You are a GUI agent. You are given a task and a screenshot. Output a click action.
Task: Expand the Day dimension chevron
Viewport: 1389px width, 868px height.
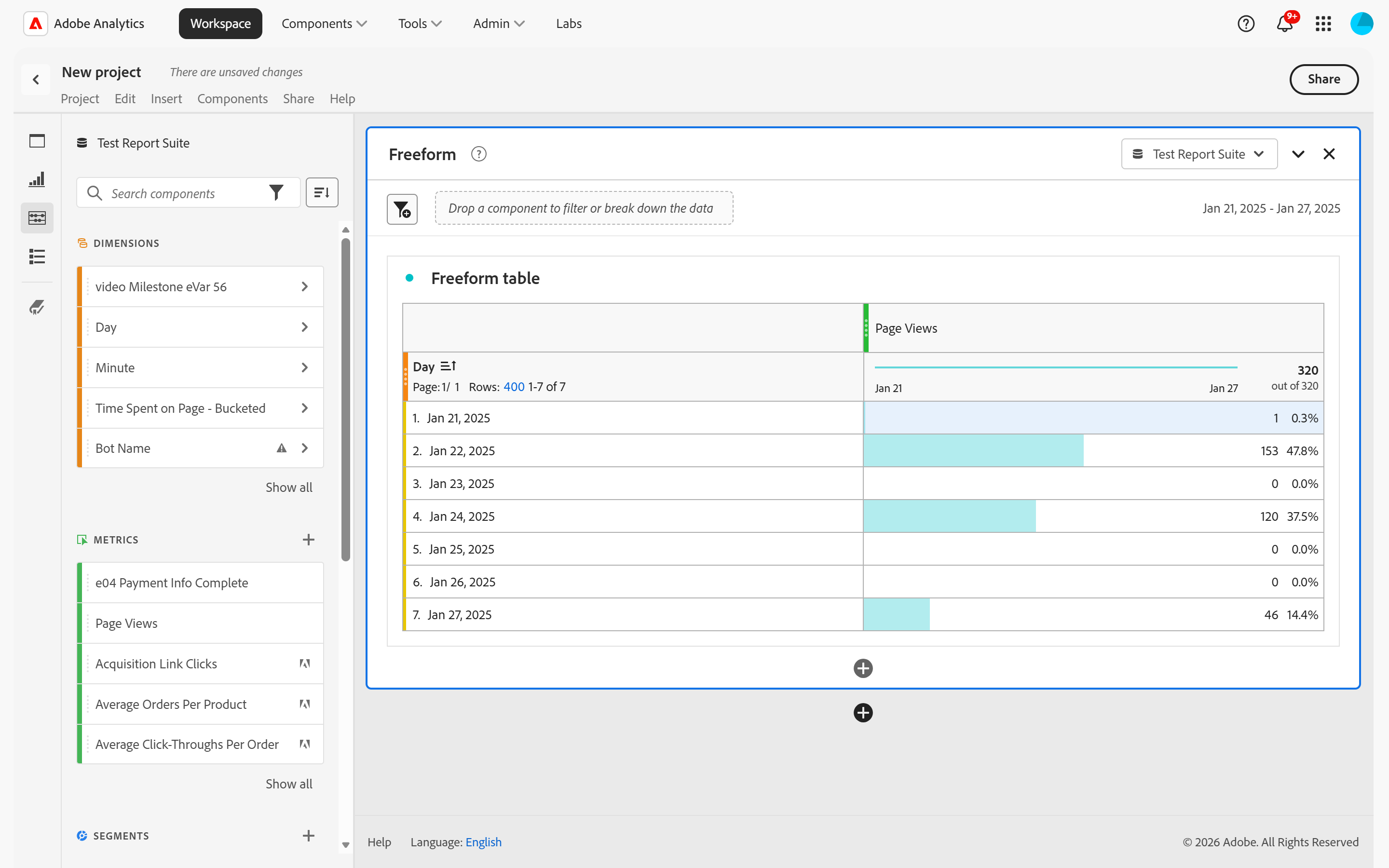coord(305,327)
